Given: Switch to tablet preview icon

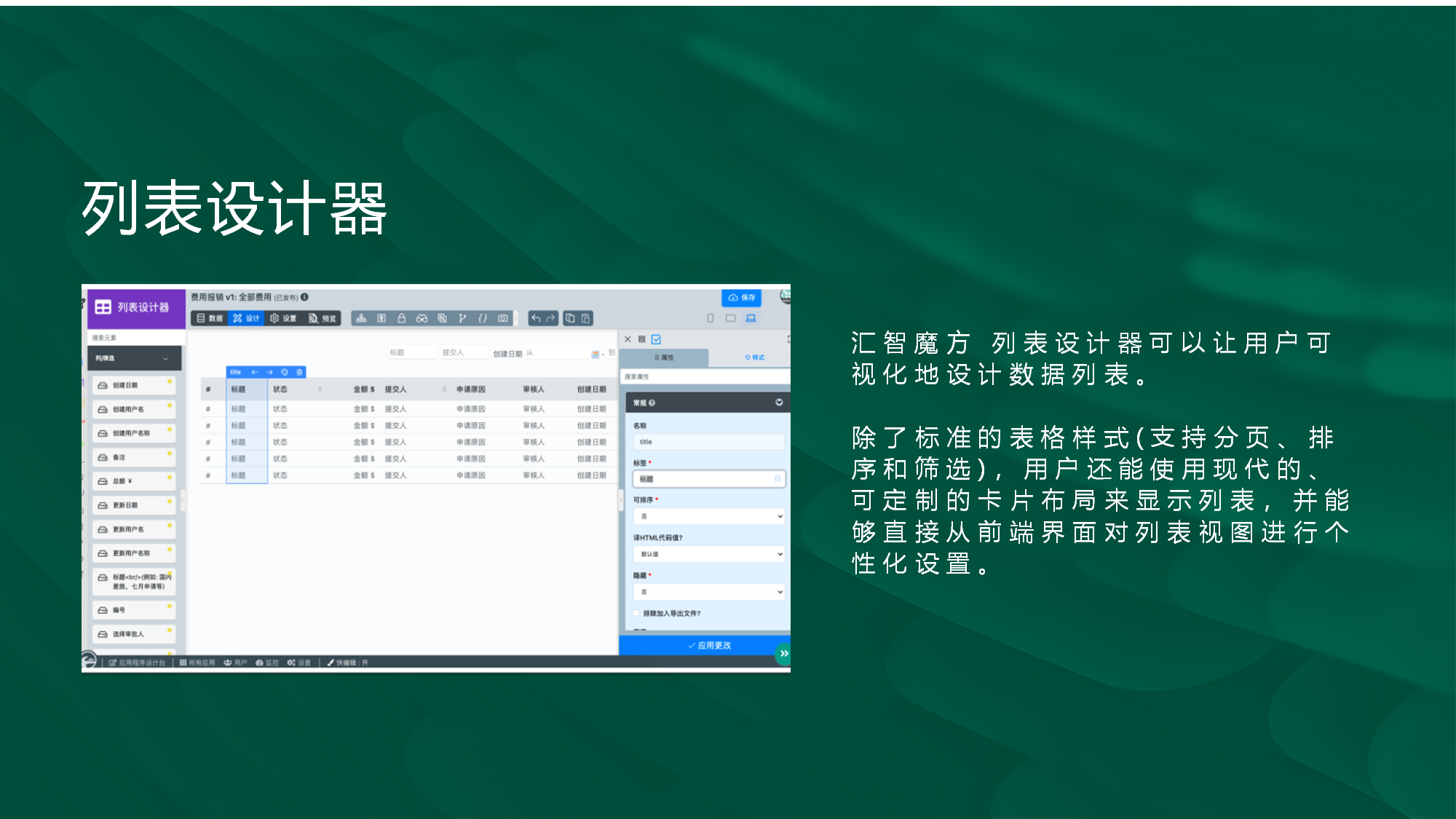Looking at the screenshot, I should 730,318.
